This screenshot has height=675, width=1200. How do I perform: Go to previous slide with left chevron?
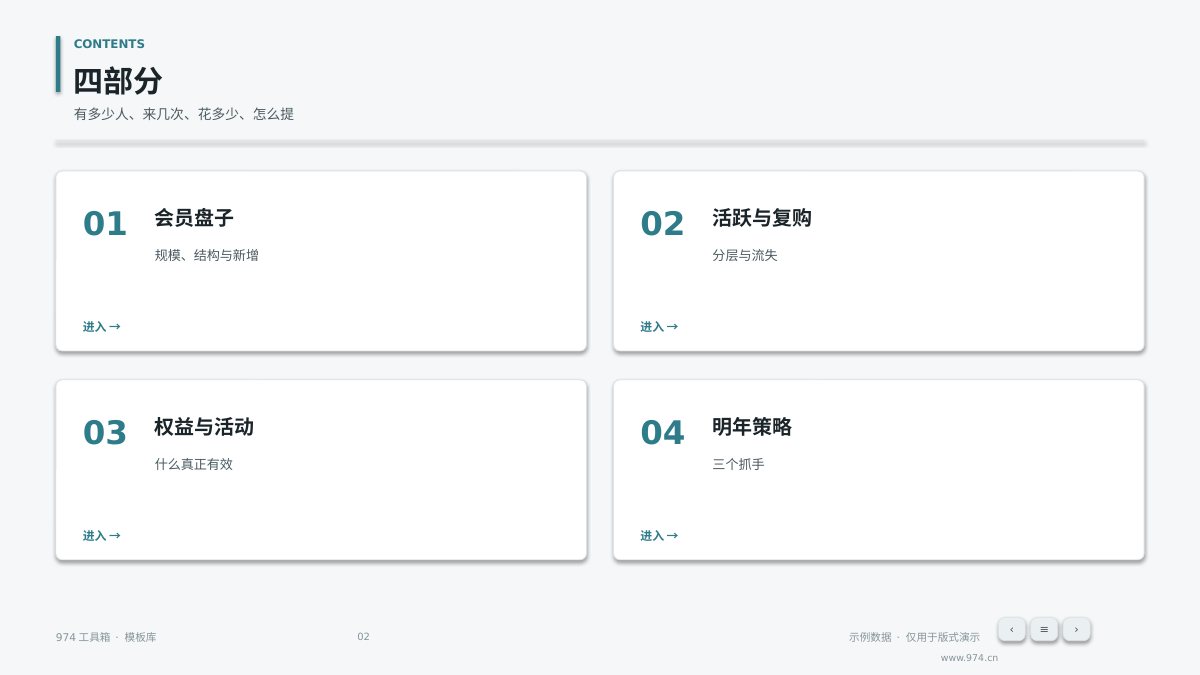coord(1011,629)
